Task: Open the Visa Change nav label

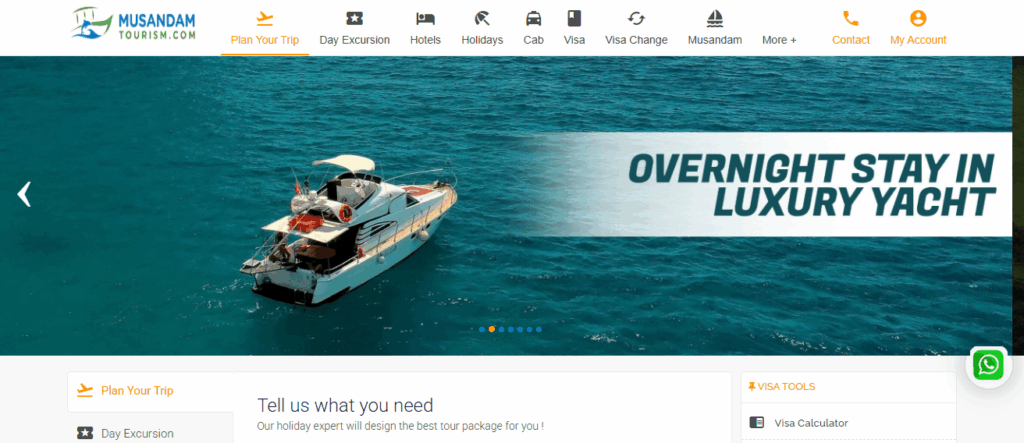Action: pos(636,40)
